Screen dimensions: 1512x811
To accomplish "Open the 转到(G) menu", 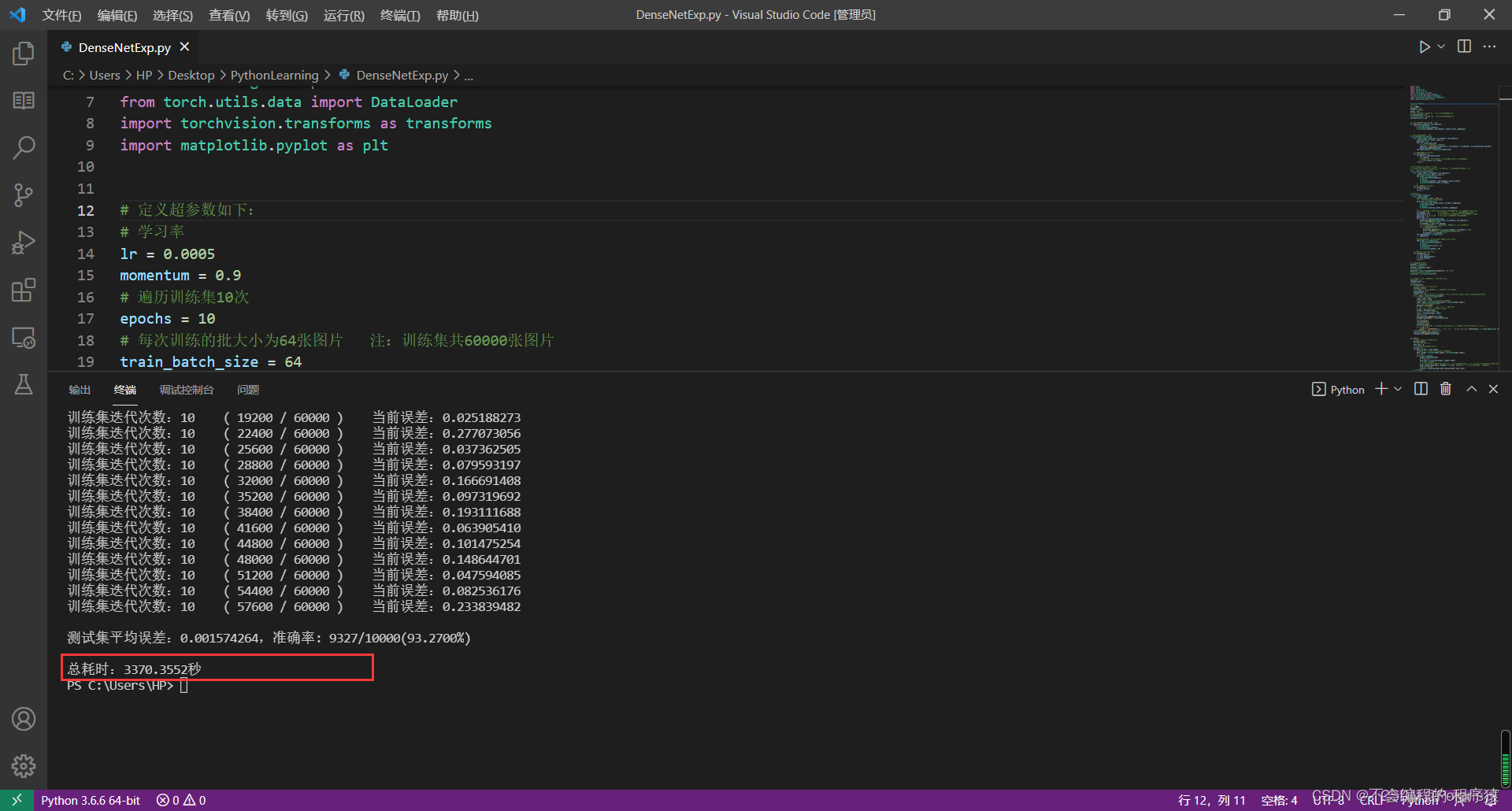I will (x=287, y=15).
